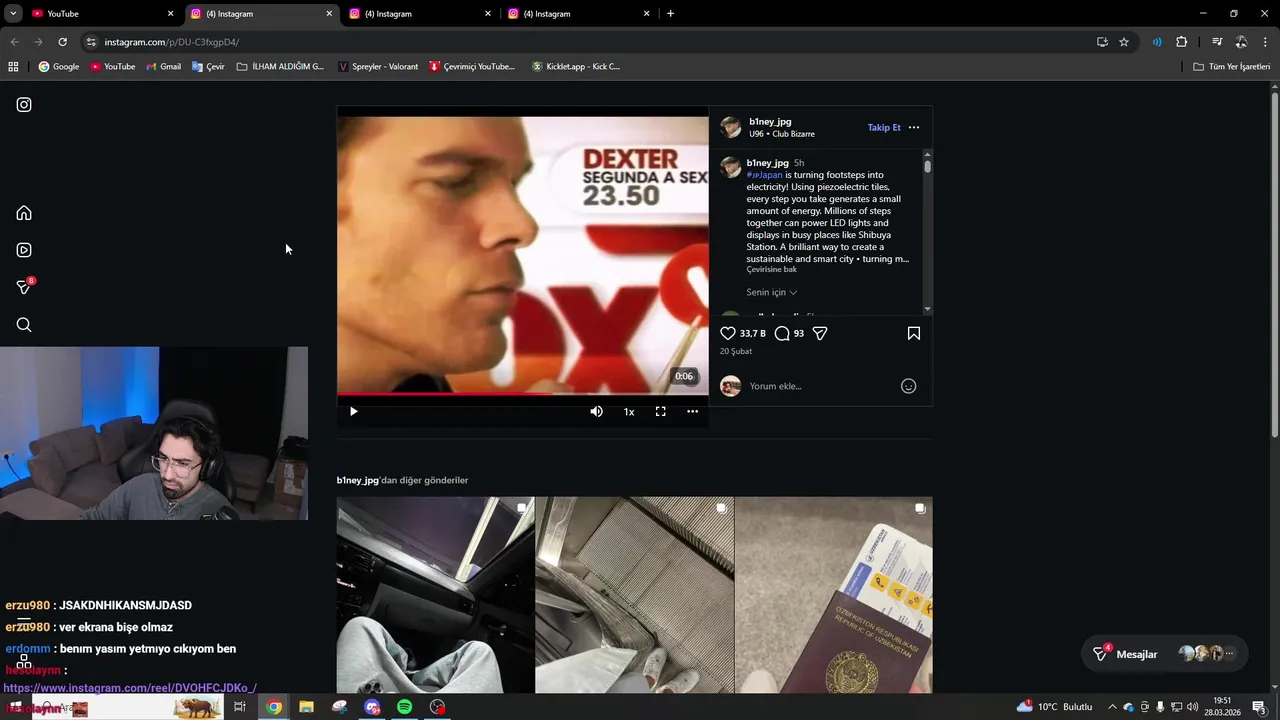Click Çevirisine bak translation link
1280x720 pixels.
[x=771, y=270]
